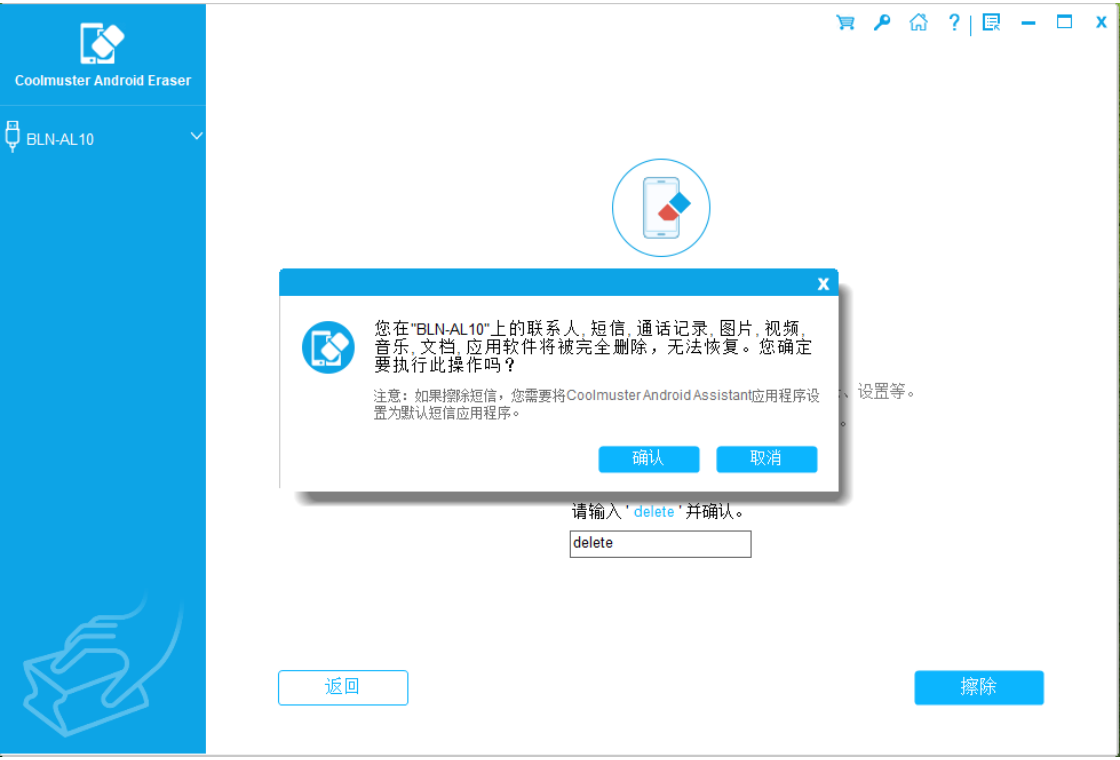
Task: Click the text field containing 'delete'
Action: [660, 544]
